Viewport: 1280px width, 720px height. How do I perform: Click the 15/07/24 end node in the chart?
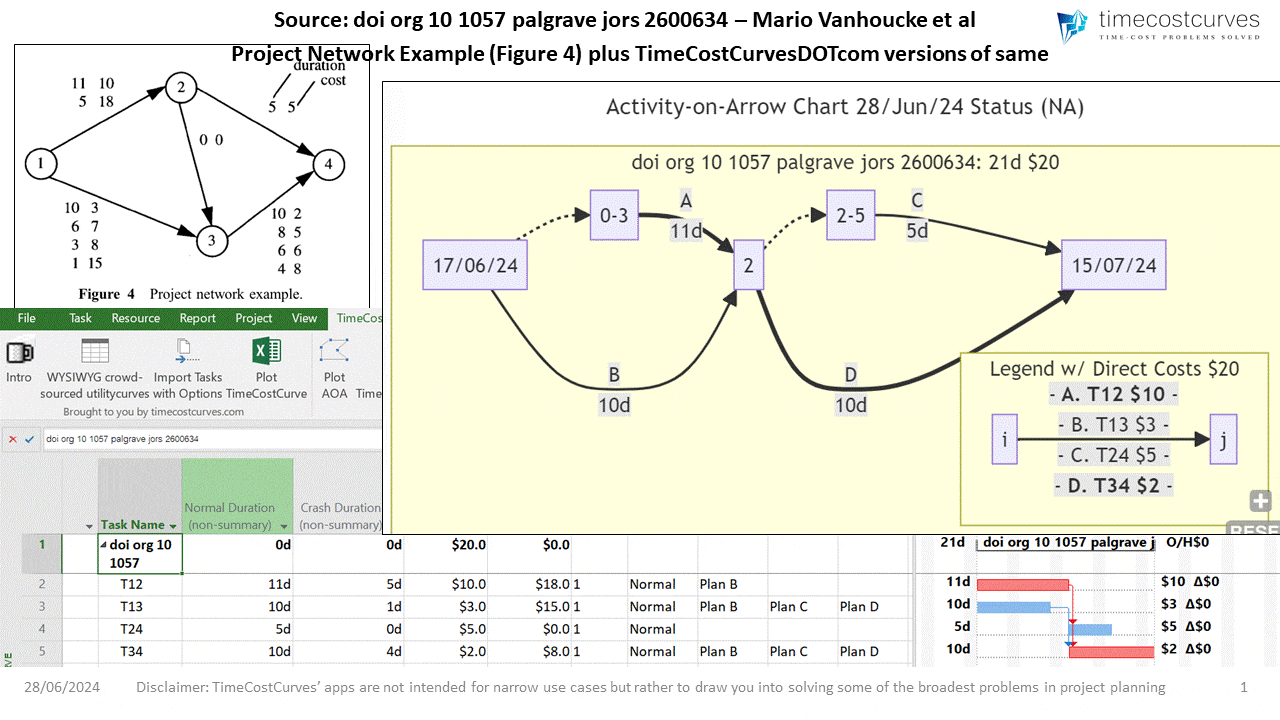[1113, 265]
